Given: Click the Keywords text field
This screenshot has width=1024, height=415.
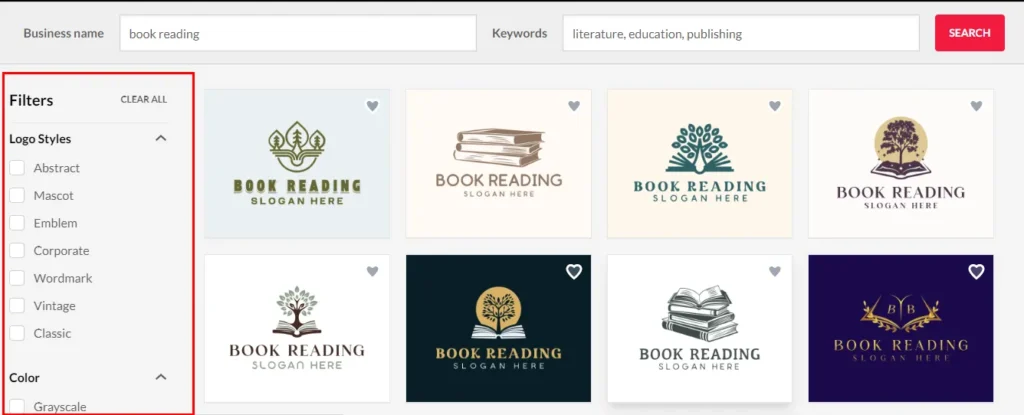Looking at the screenshot, I should 741,33.
